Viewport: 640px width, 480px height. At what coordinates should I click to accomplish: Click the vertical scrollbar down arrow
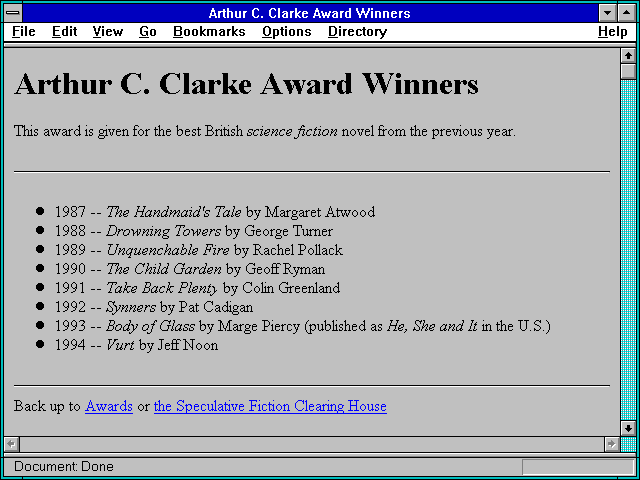[x=628, y=428]
